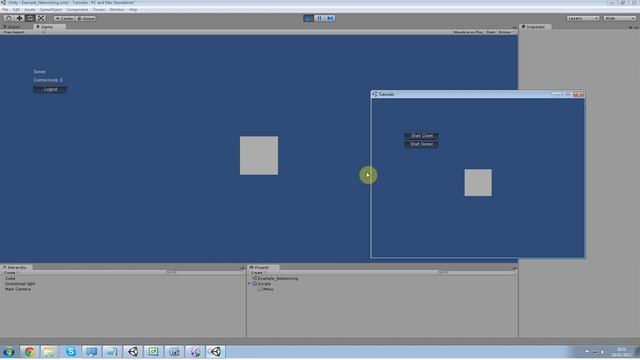Click the gray cube in Tutorials window
The image size is (640, 360).
coord(478,182)
